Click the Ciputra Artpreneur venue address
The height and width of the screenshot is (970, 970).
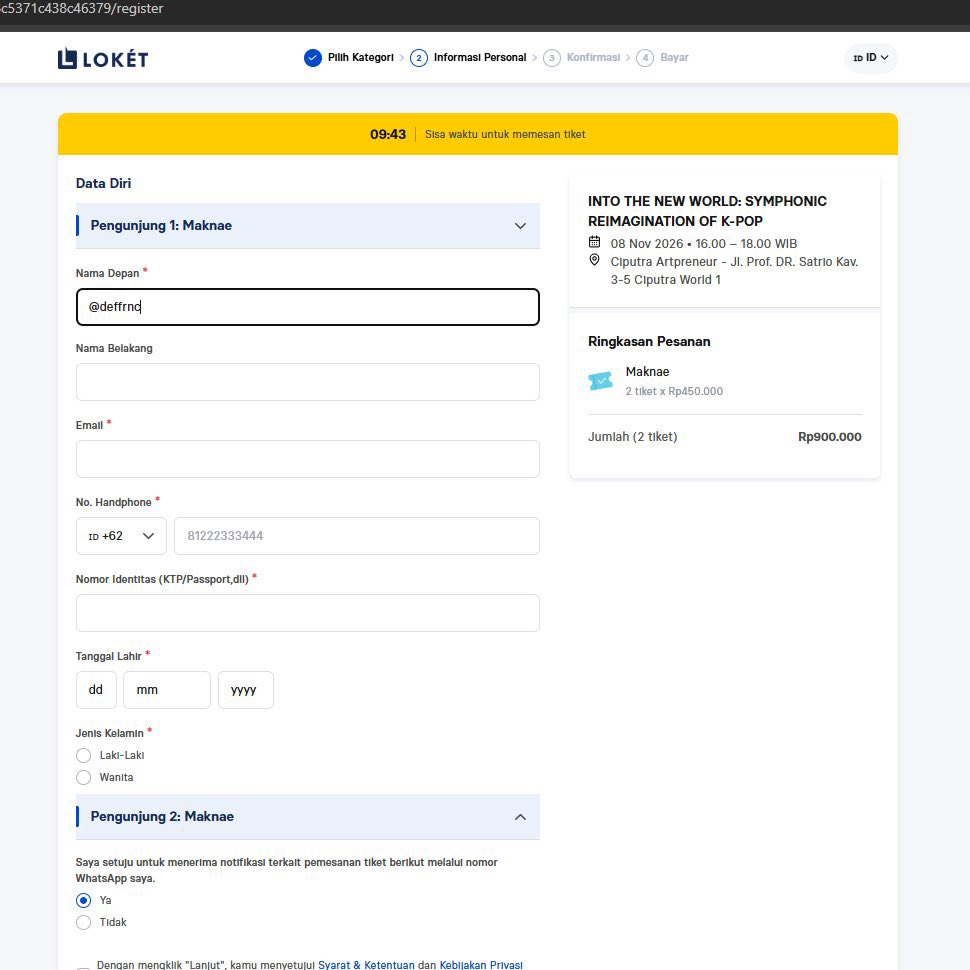(734, 270)
